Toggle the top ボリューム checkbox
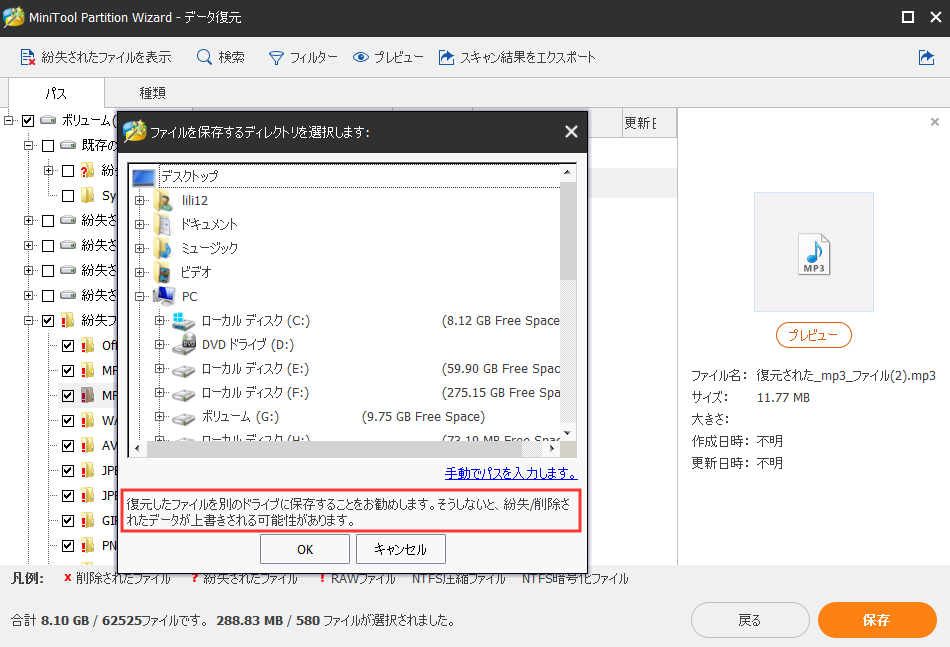Viewport: 950px width, 647px height. point(28,121)
